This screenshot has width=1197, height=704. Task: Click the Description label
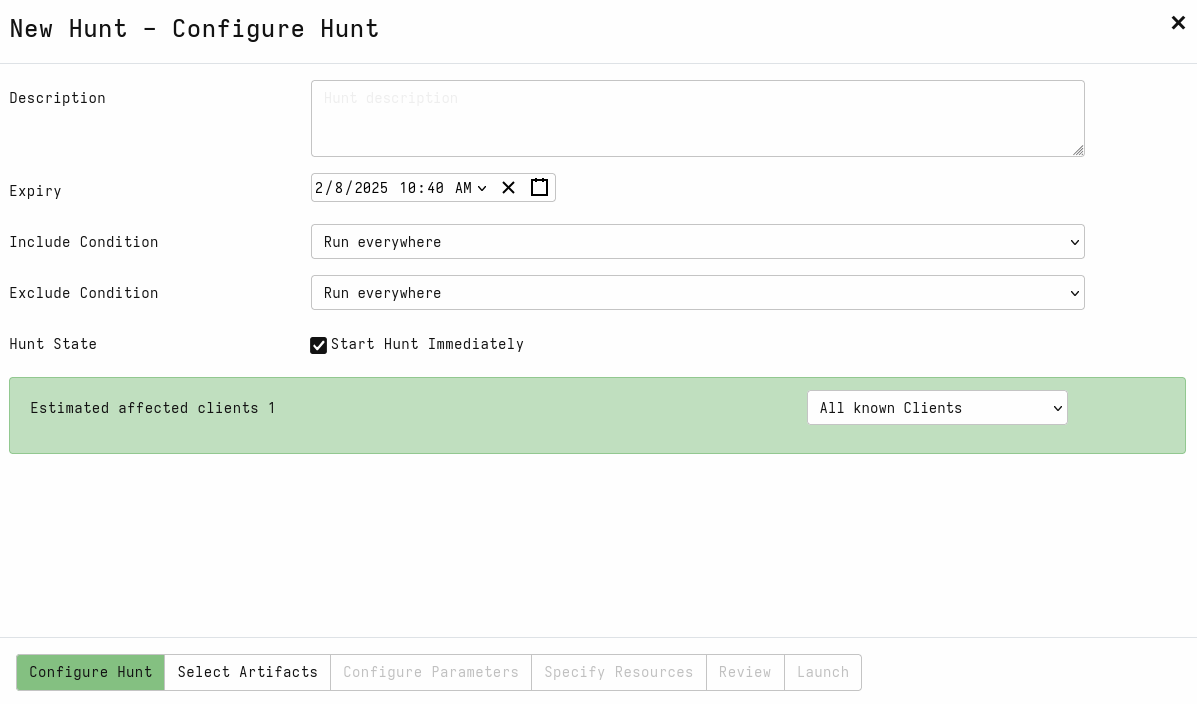pyautogui.click(x=57, y=98)
